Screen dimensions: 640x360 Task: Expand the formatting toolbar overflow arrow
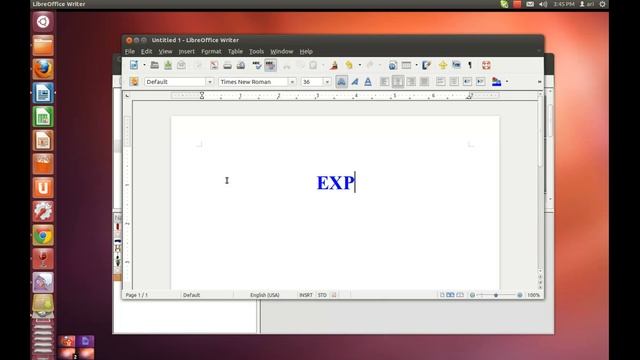pos(540,82)
